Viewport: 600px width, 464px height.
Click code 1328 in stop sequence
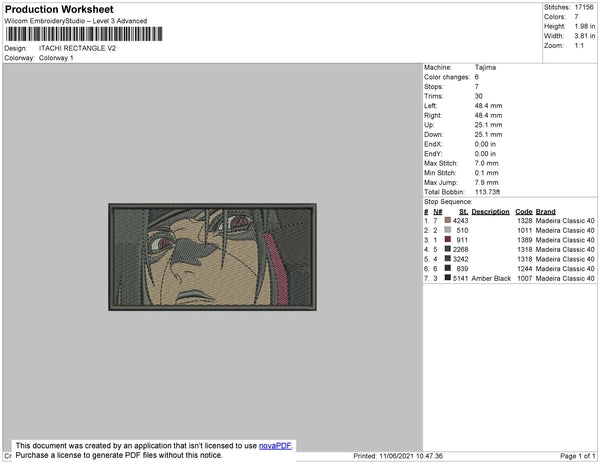coord(525,221)
